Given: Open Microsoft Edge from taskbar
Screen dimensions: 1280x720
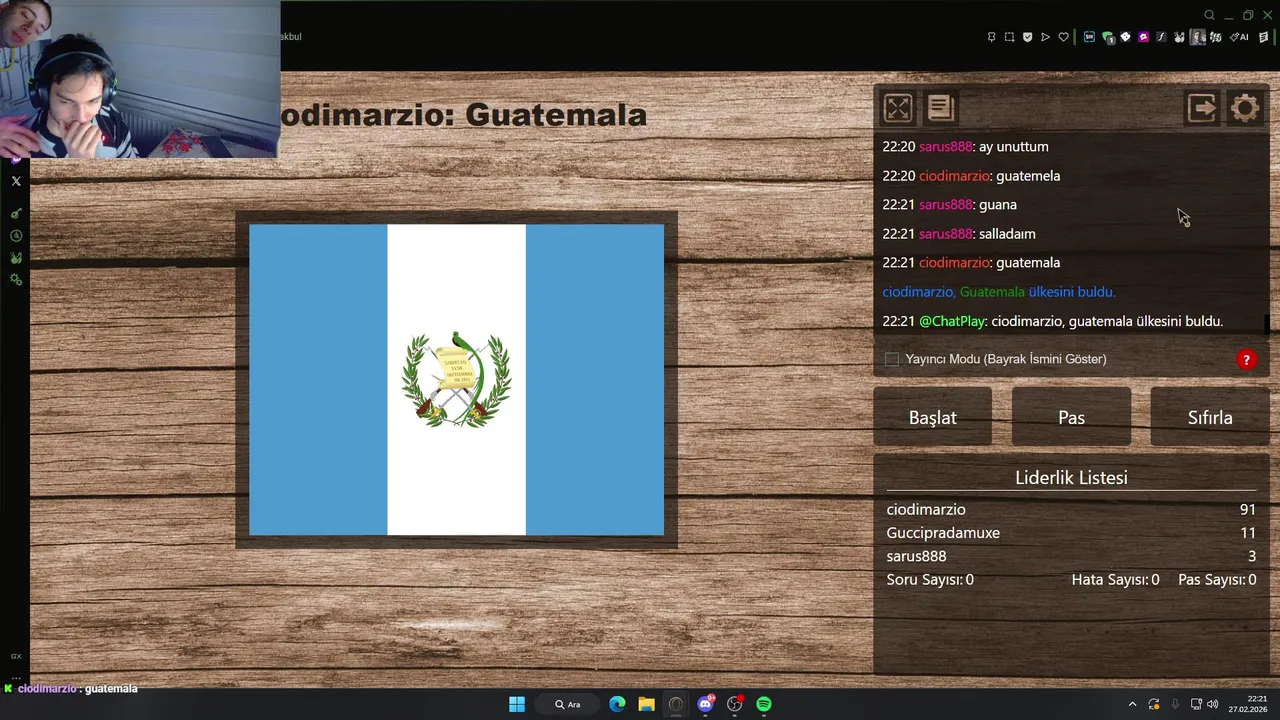Looking at the screenshot, I should pos(617,704).
